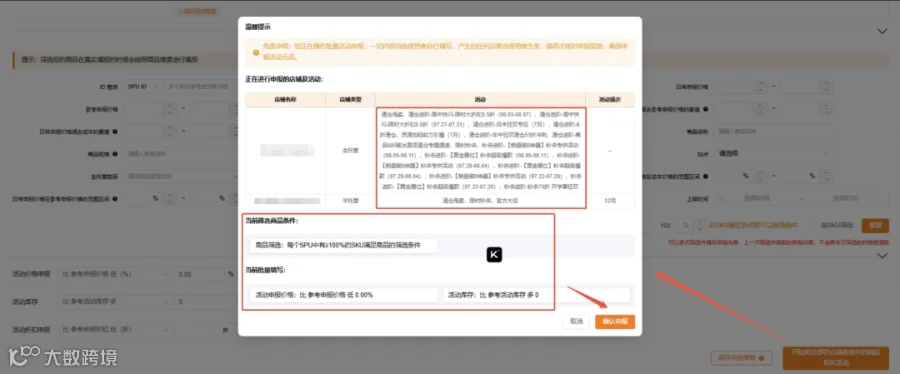Click help icon beside 日常申报价格减去成本的差值
Viewport: 900px width, 374px height.
[x=115, y=131]
